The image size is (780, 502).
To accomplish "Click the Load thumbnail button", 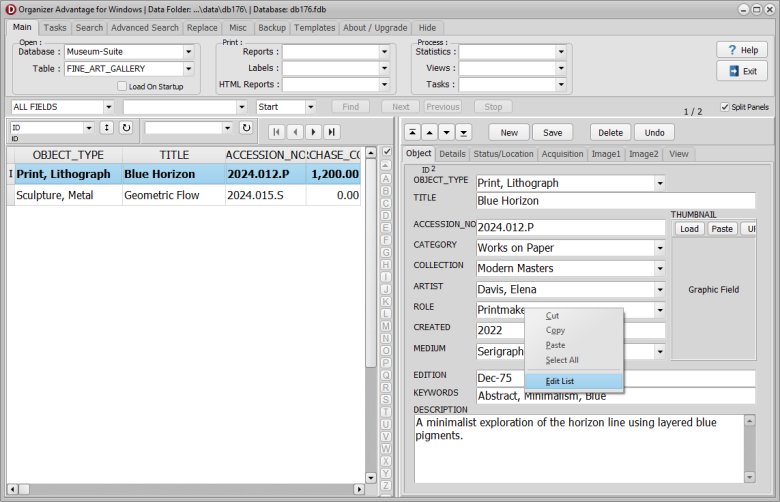I will tap(688, 229).
